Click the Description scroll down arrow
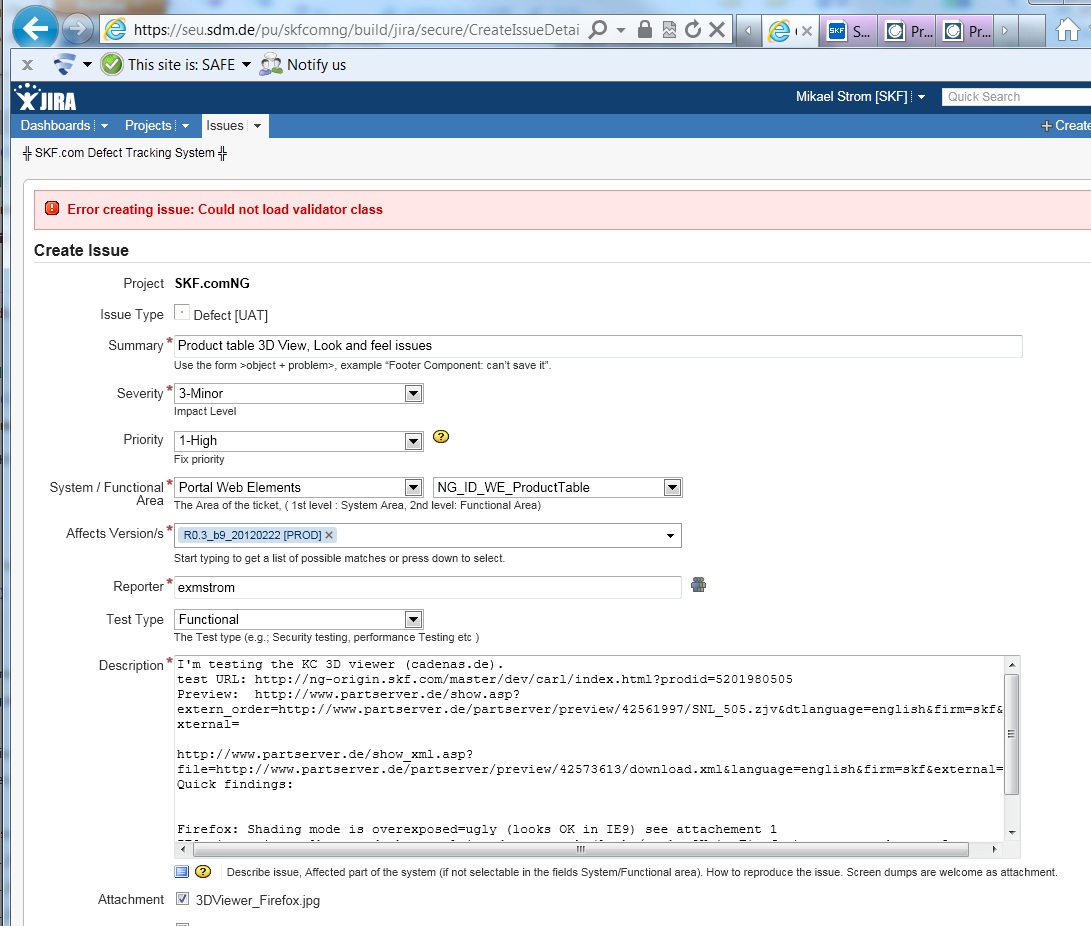The image size is (1091, 926). (x=1012, y=833)
